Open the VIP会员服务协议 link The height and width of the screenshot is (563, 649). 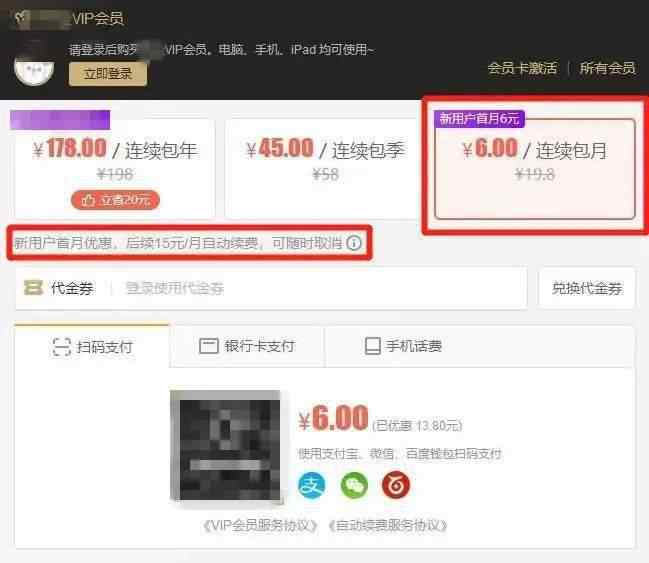point(260,526)
